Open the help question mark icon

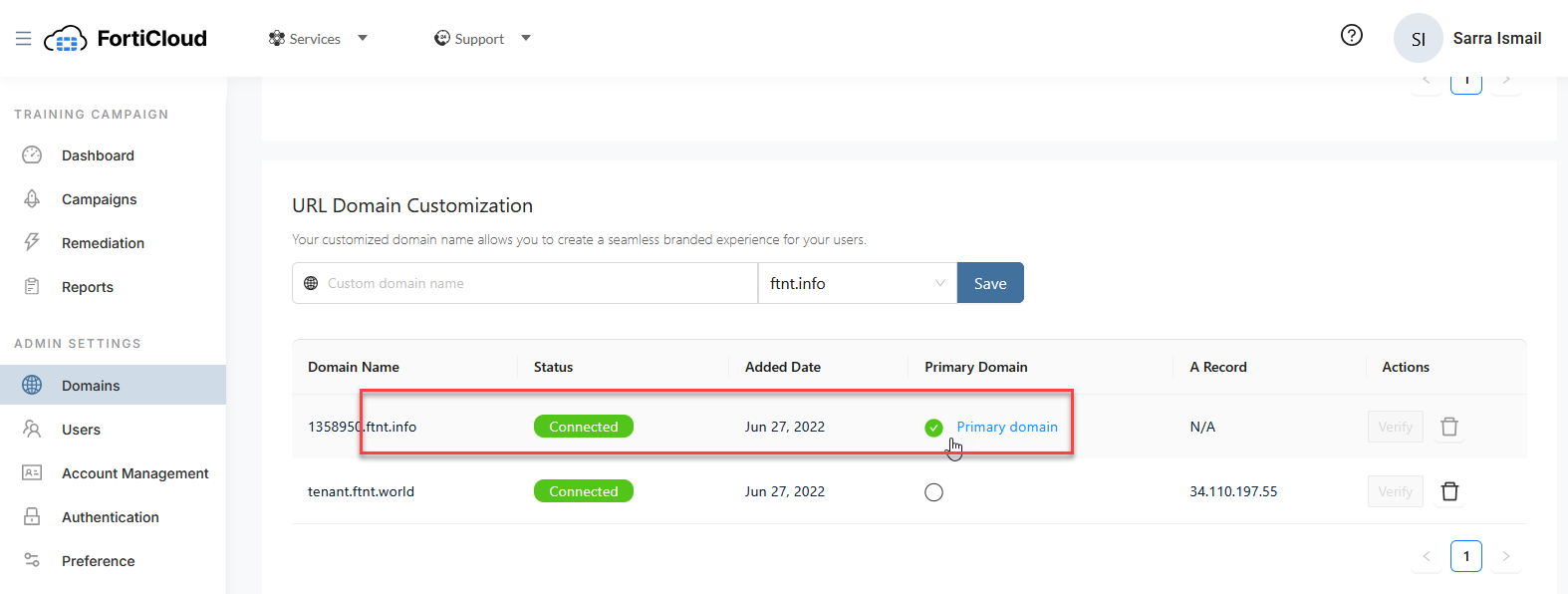1352,36
